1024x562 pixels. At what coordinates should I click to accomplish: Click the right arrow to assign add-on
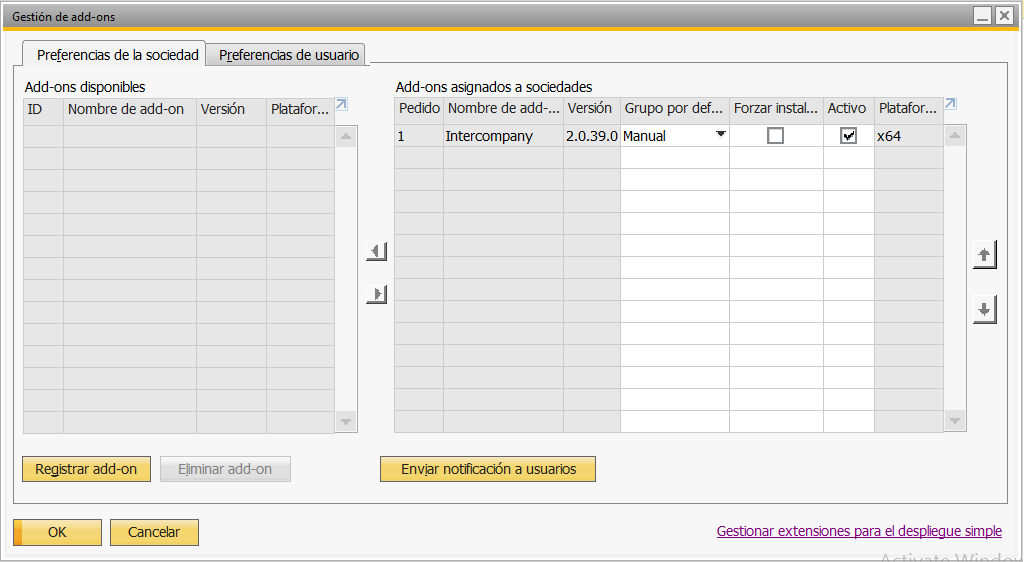pyautogui.click(x=377, y=294)
